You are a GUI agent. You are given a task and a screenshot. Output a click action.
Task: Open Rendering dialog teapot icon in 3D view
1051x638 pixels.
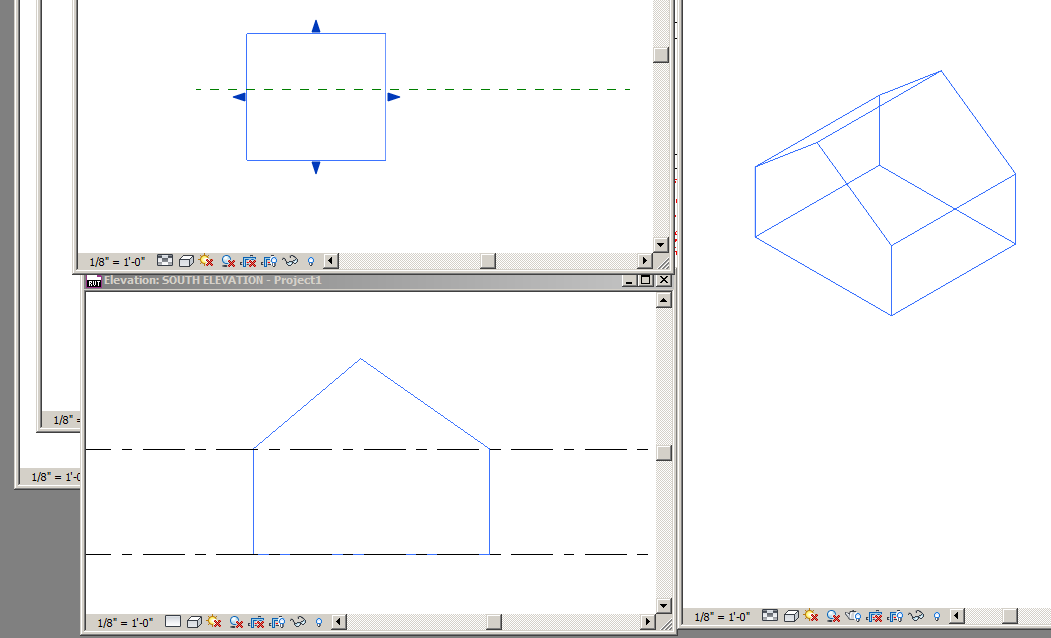click(853, 615)
